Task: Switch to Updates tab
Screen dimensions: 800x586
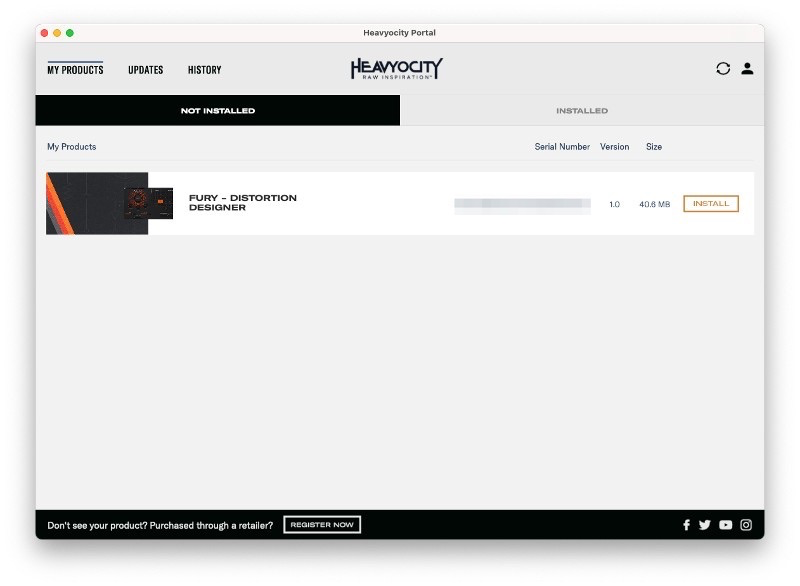Action: pyautogui.click(x=145, y=70)
